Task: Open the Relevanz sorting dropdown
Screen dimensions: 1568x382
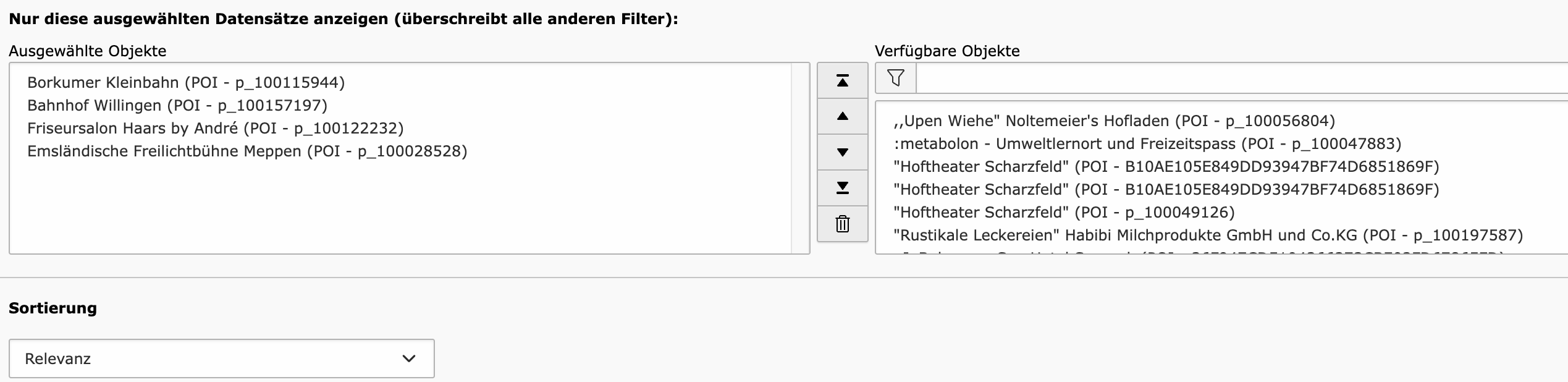Action: [x=221, y=359]
